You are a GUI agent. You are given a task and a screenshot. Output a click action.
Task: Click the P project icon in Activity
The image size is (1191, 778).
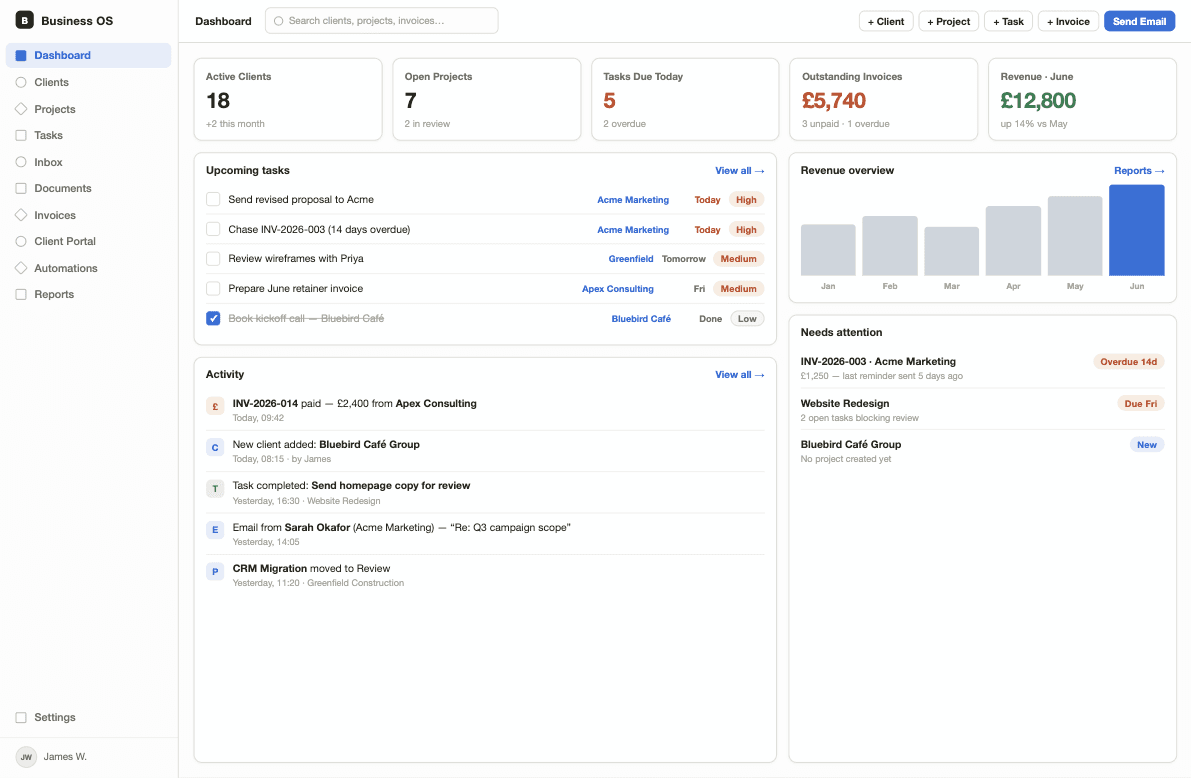(x=215, y=571)
